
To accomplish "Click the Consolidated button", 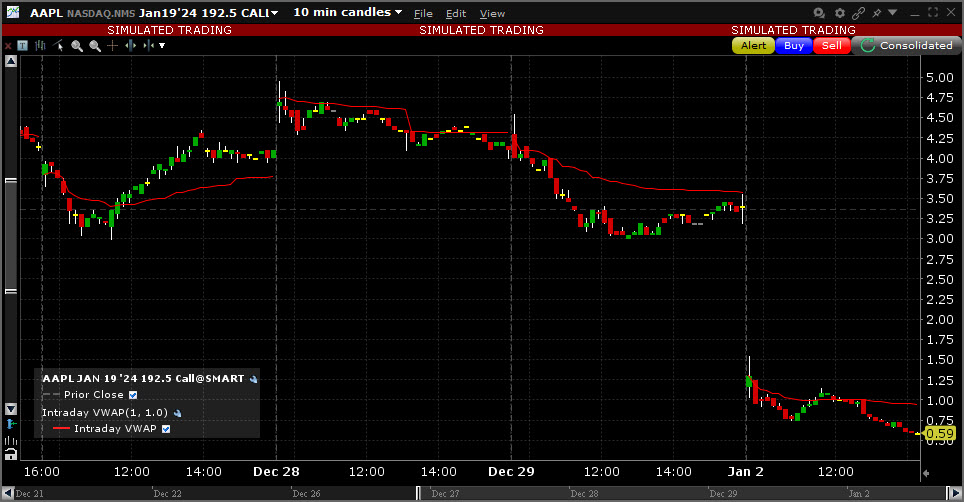I will click(905, 45).
